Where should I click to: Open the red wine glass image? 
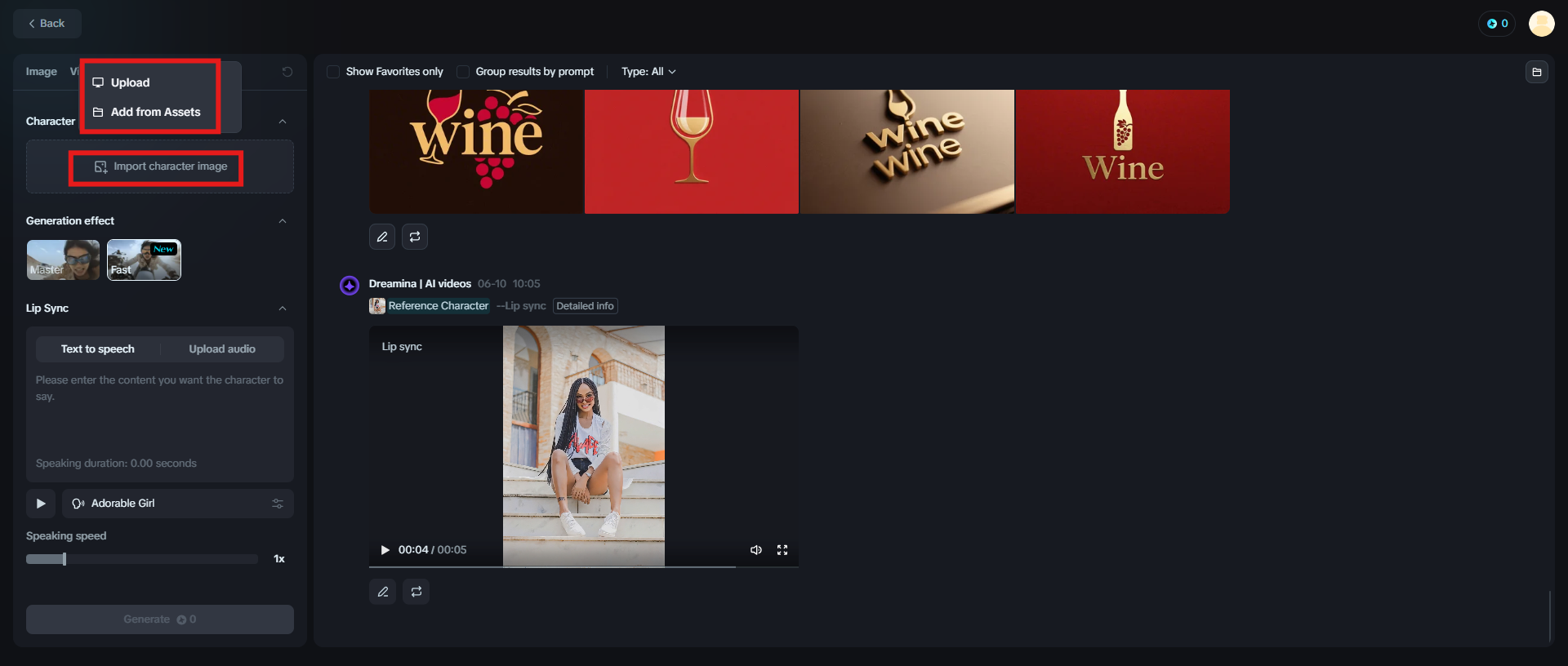pyautogui.click(x=692, y=152)
